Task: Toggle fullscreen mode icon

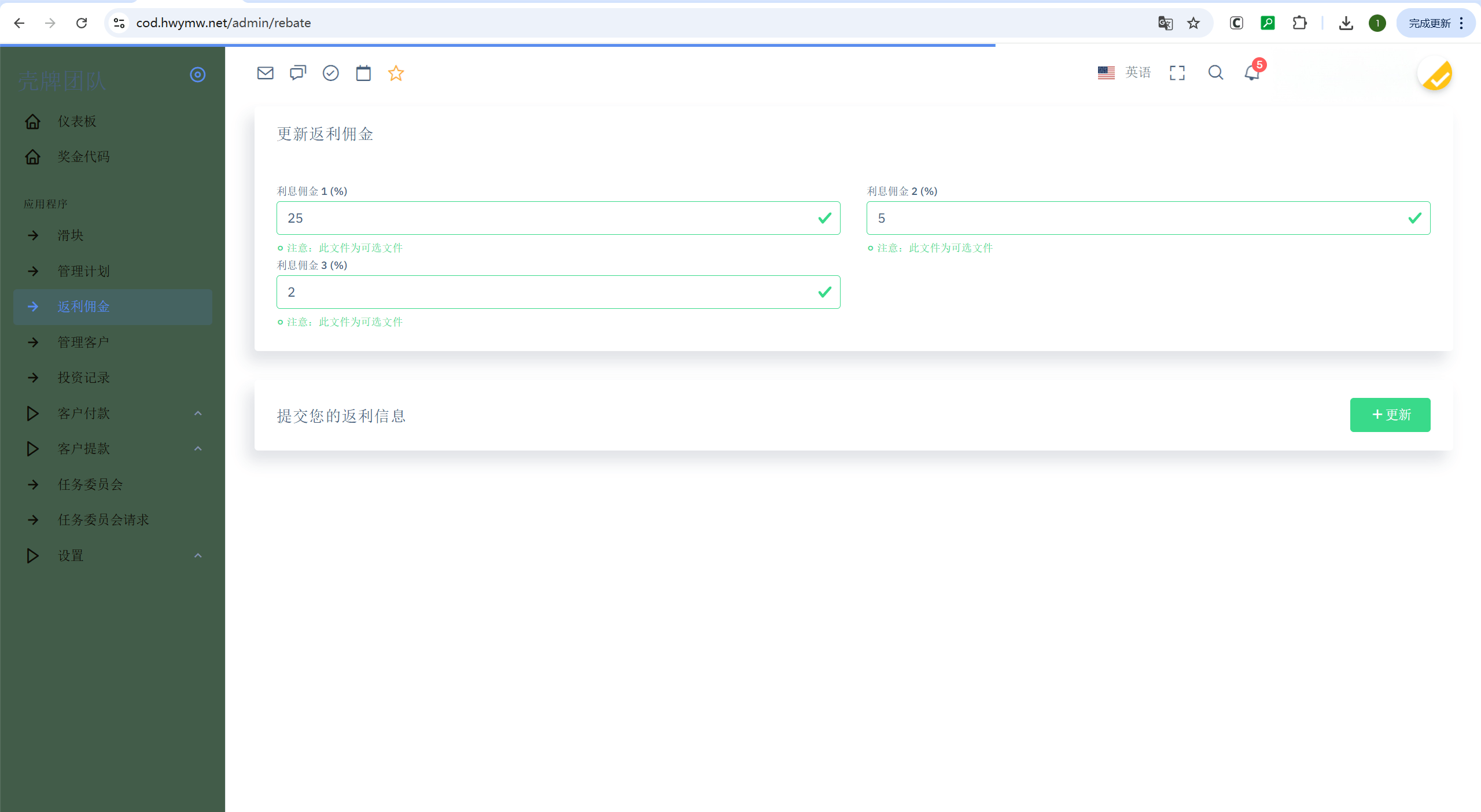Action: point(1177,73)
